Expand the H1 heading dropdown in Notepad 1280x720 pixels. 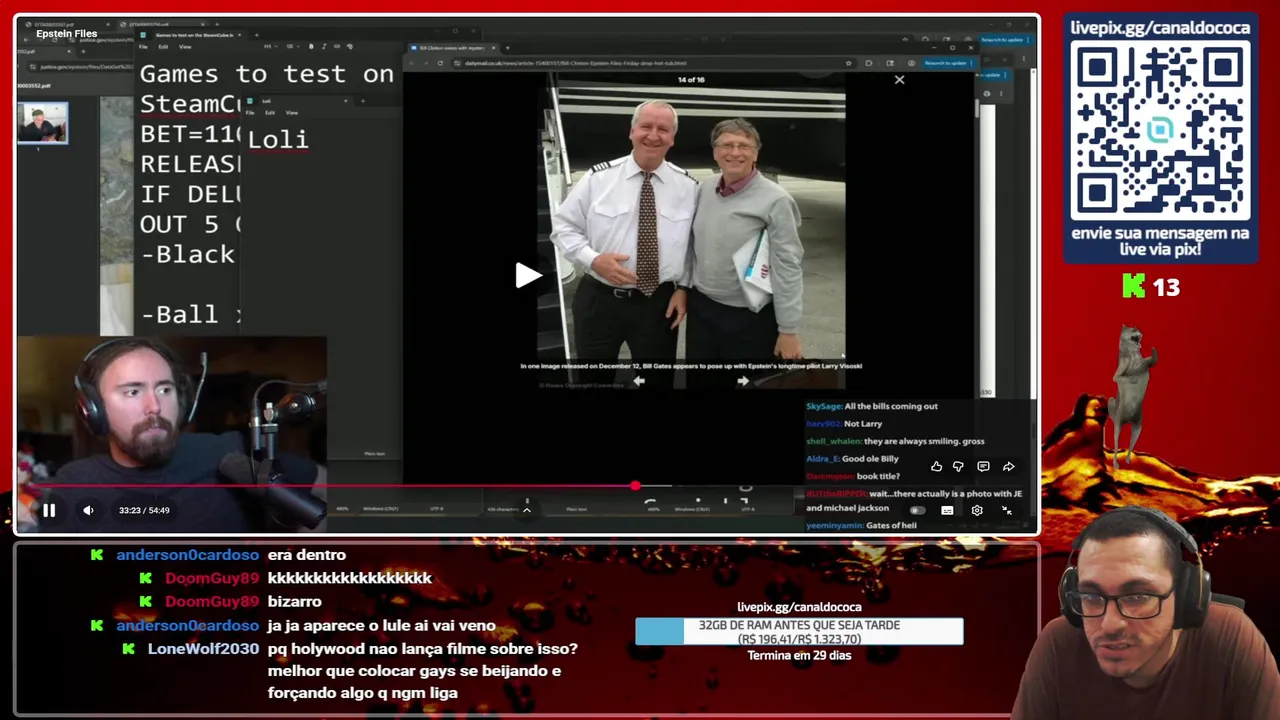(270, 47)
